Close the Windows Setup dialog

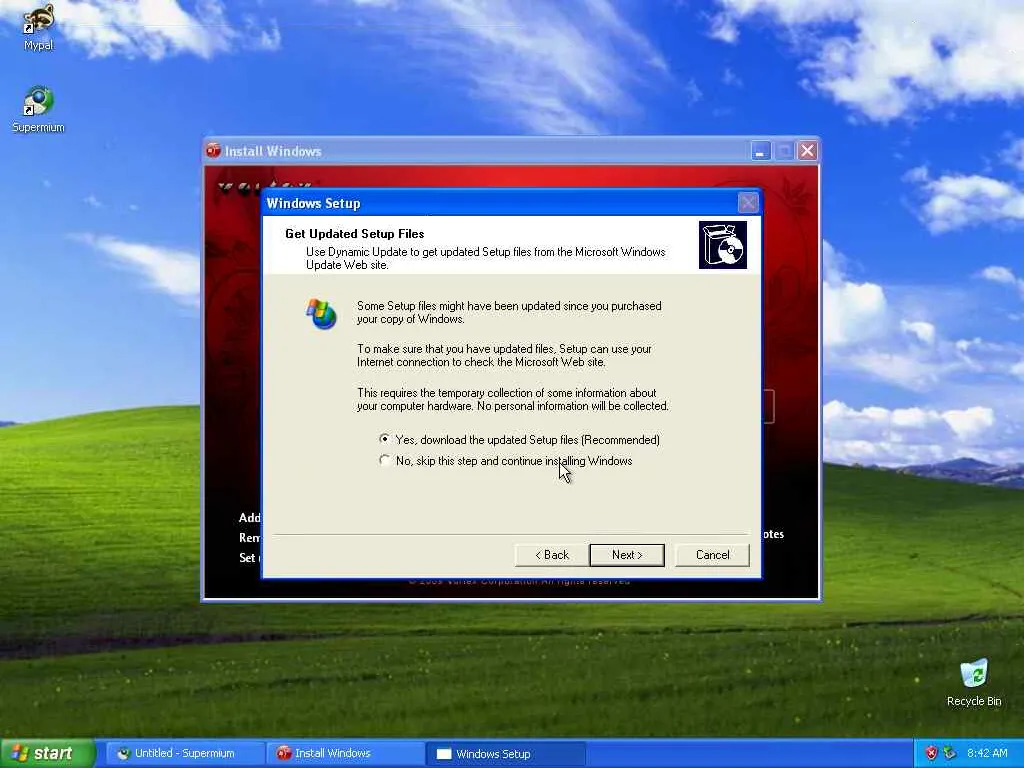point(748,203)
